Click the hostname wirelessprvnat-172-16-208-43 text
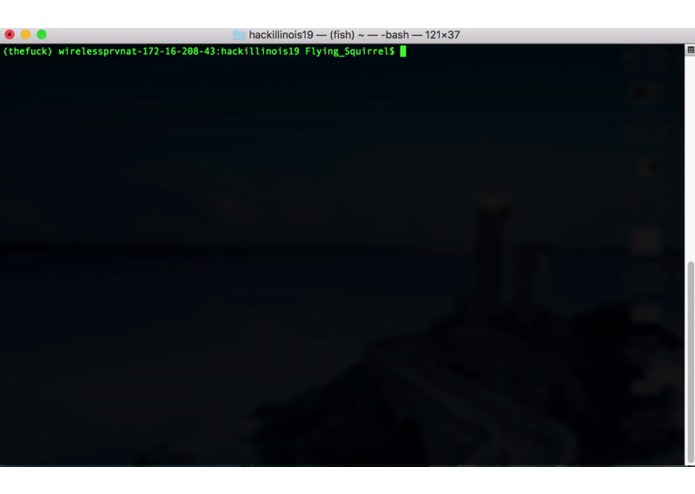 click(137, 51)
